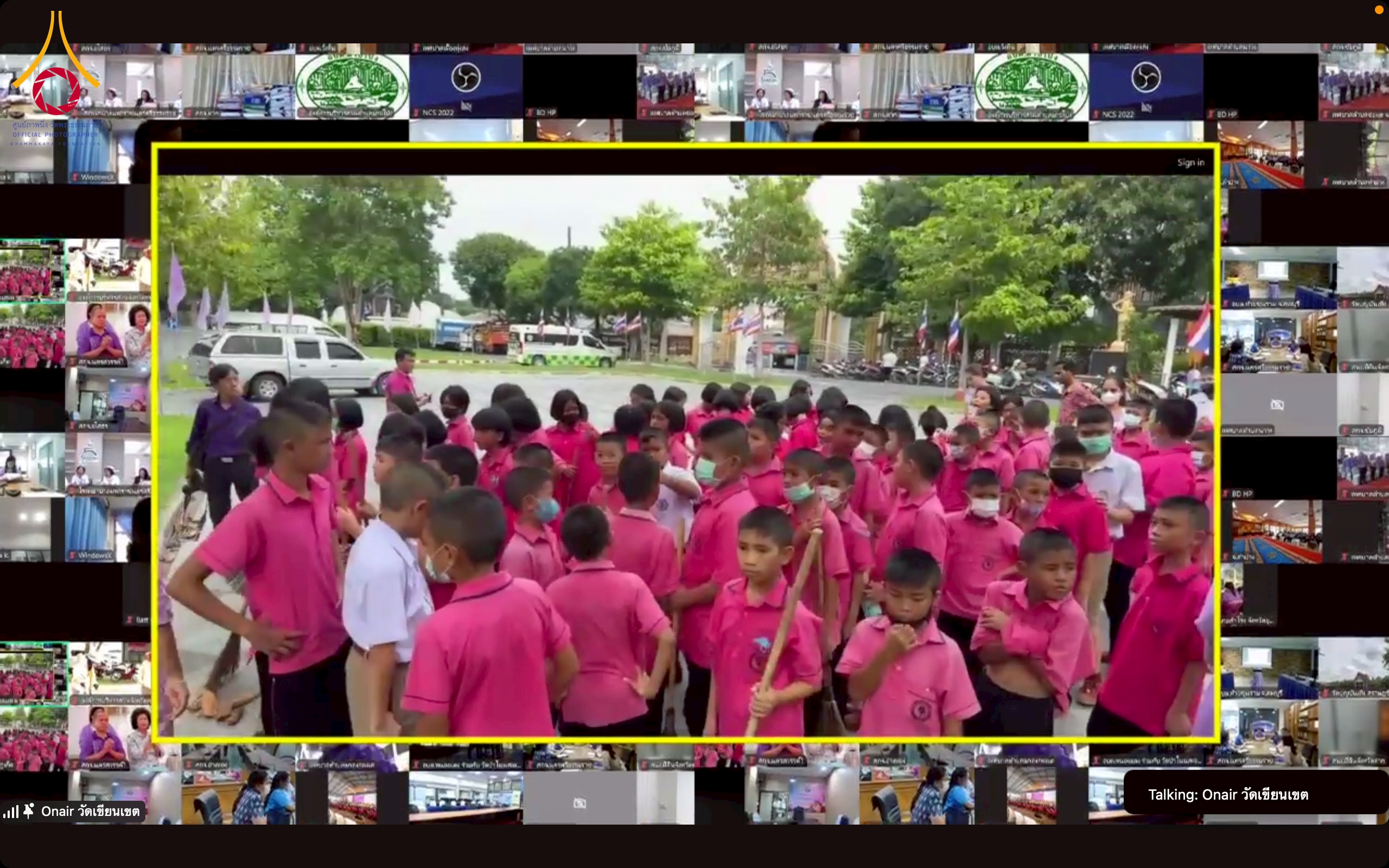
Task: Select the Onair วัดเขียนเขต name label
Action: (x=90, y=811)
